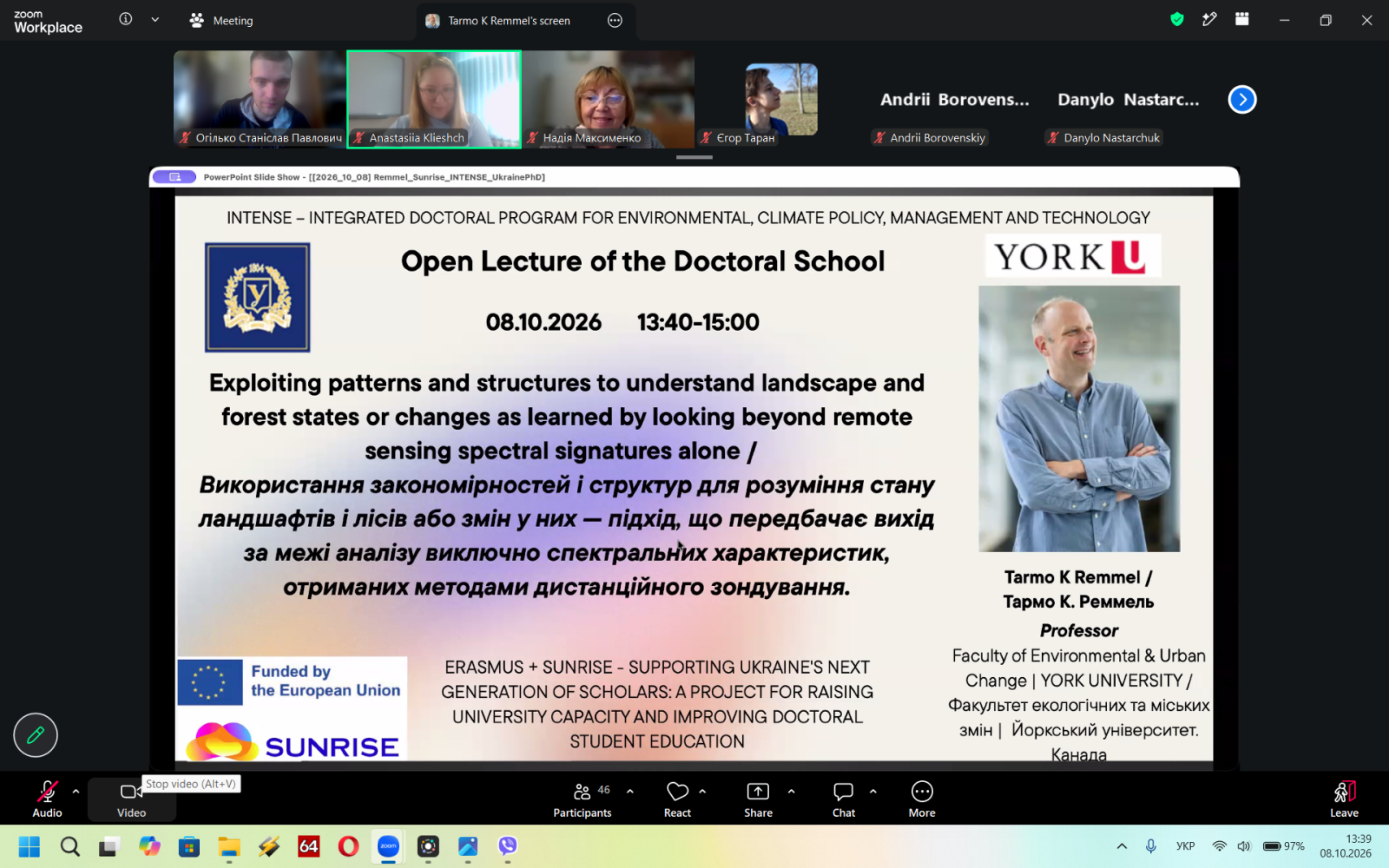Open the Windows Start menu
Viewport: 1389px width, 868px height.
[29, 846]
